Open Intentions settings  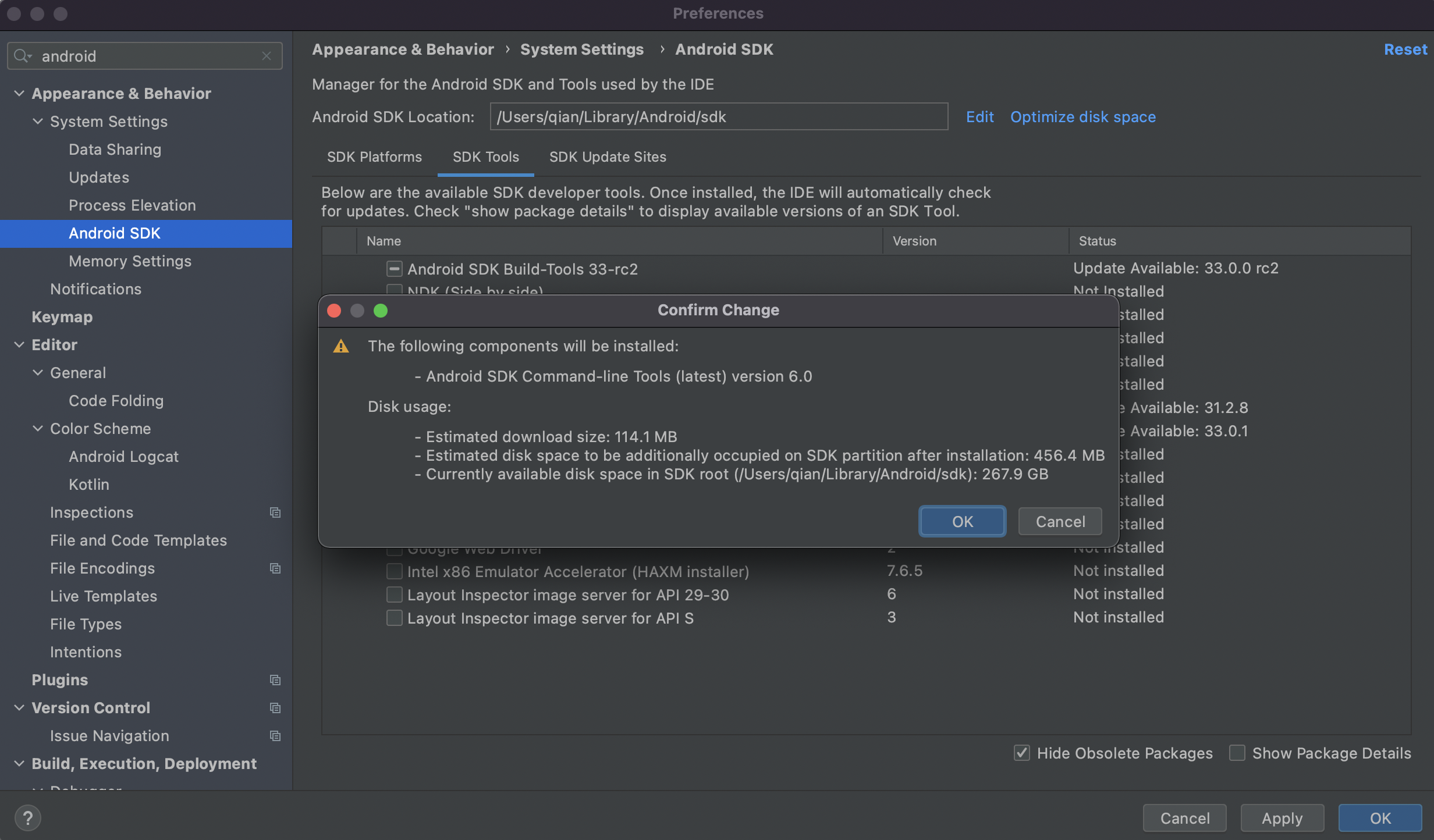coord(86,652)
